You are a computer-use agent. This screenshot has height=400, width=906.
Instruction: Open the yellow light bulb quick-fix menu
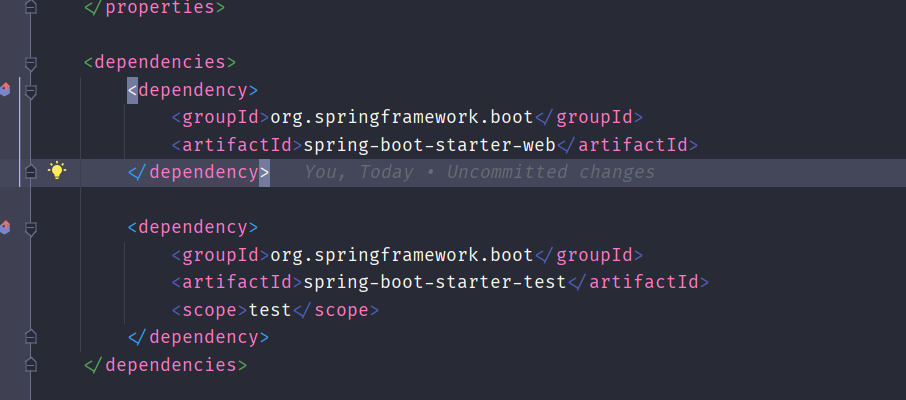click(57, 170)
